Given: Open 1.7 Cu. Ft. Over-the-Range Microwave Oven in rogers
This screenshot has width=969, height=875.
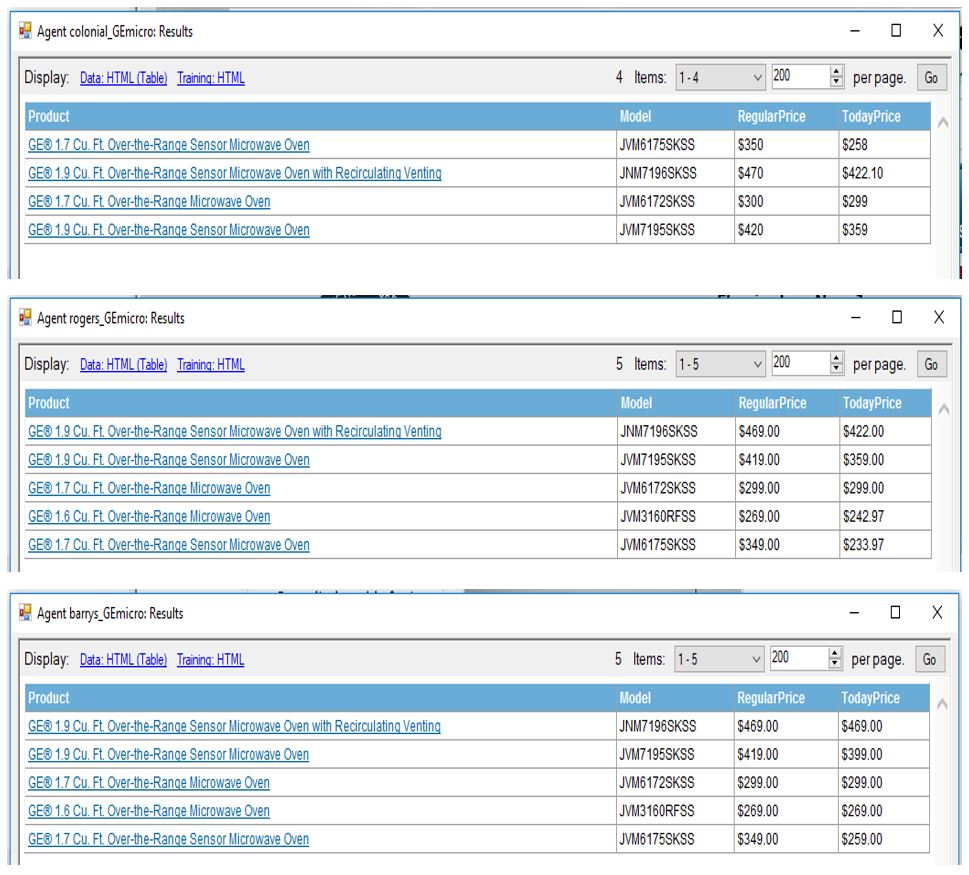Looking at the screenshot, I should click(x=149, y=488).
